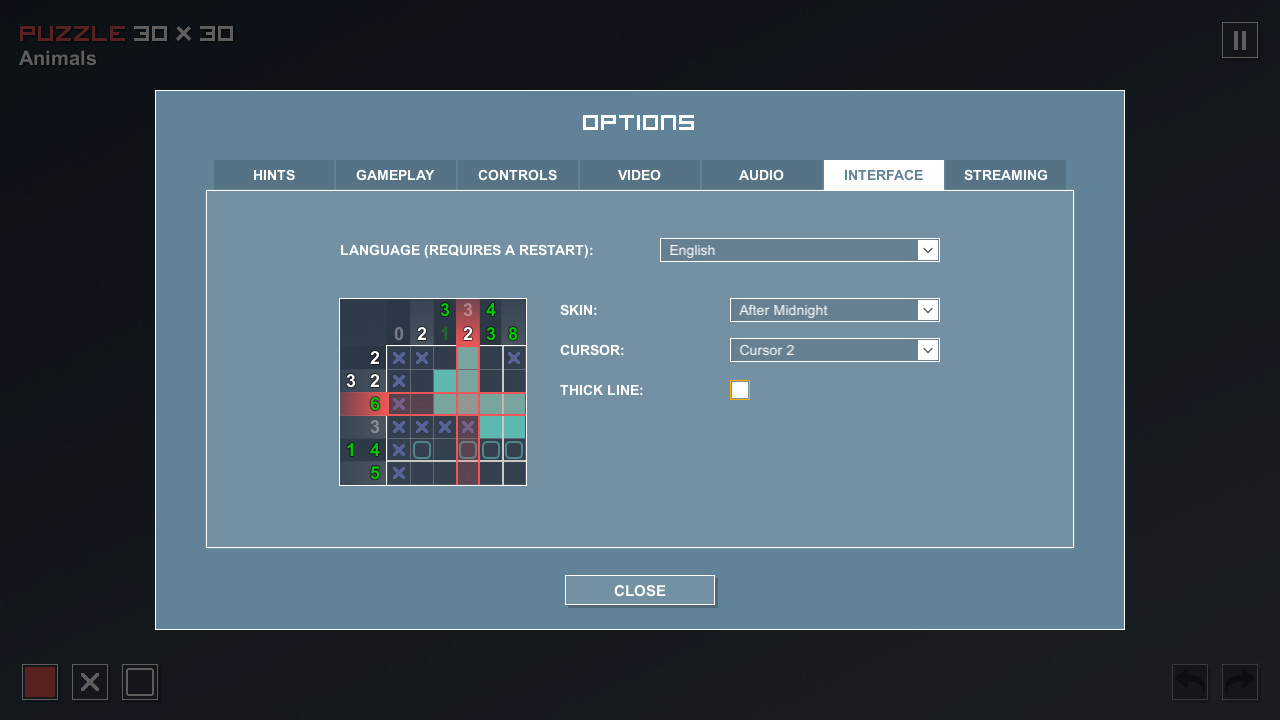1280x720 pixels.
Task: Pause the puzzle with the pause icon
Action: click(1239, 40)
